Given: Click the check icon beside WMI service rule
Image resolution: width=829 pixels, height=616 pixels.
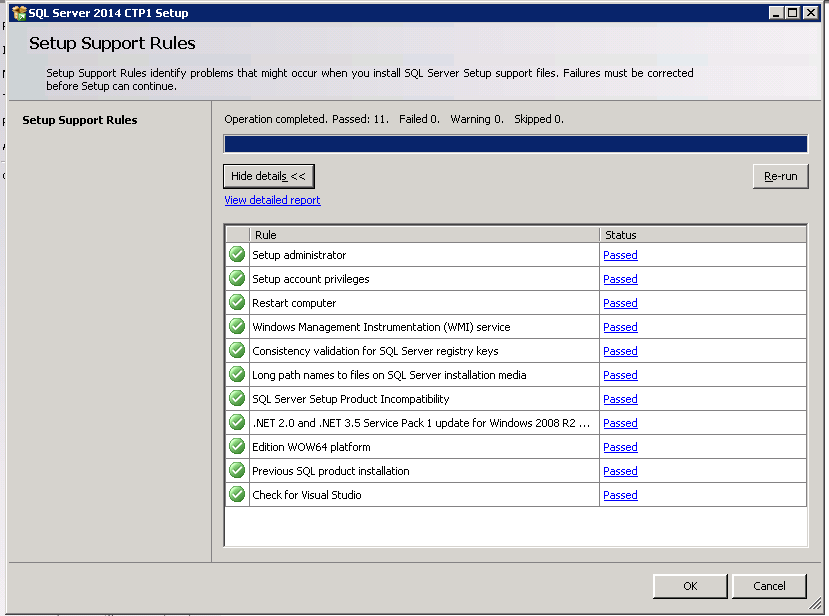Looking at the screenshot, I should click(237, 327).
